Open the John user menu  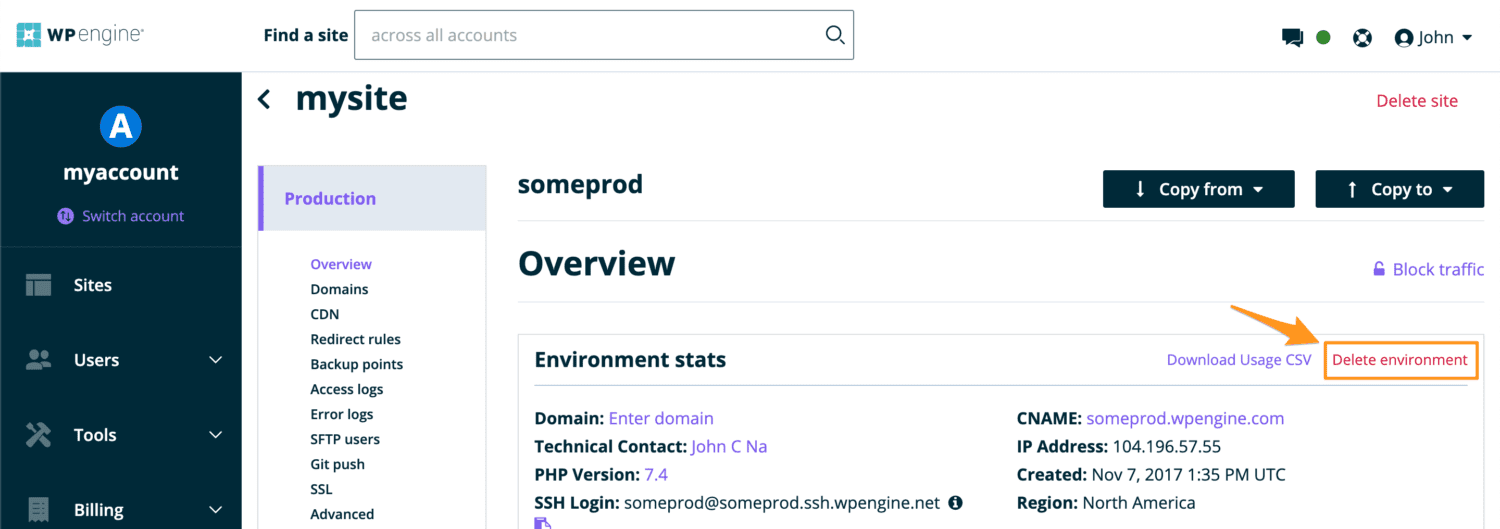point(1434,38)
